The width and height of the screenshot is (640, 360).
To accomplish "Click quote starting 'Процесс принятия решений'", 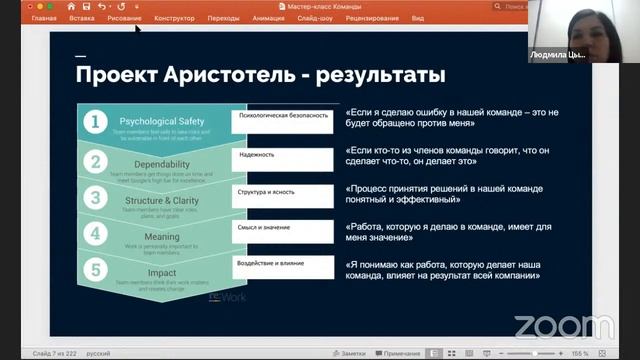I will (x=444, y=194).
